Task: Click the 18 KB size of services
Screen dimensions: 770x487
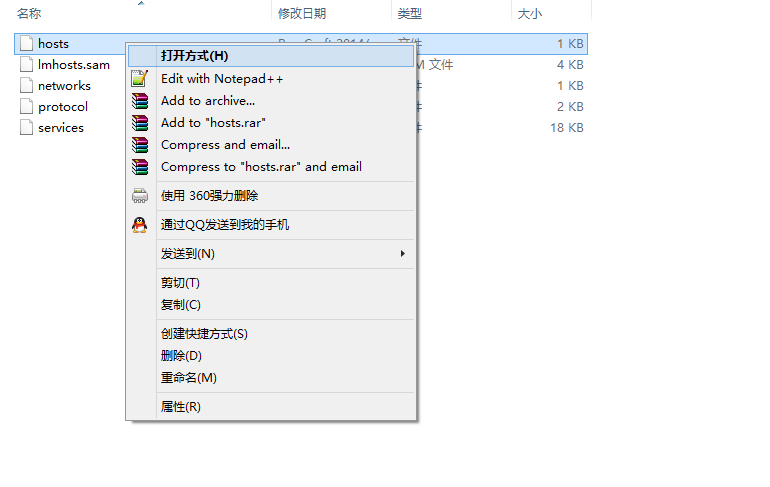Action: pos(567,128)
